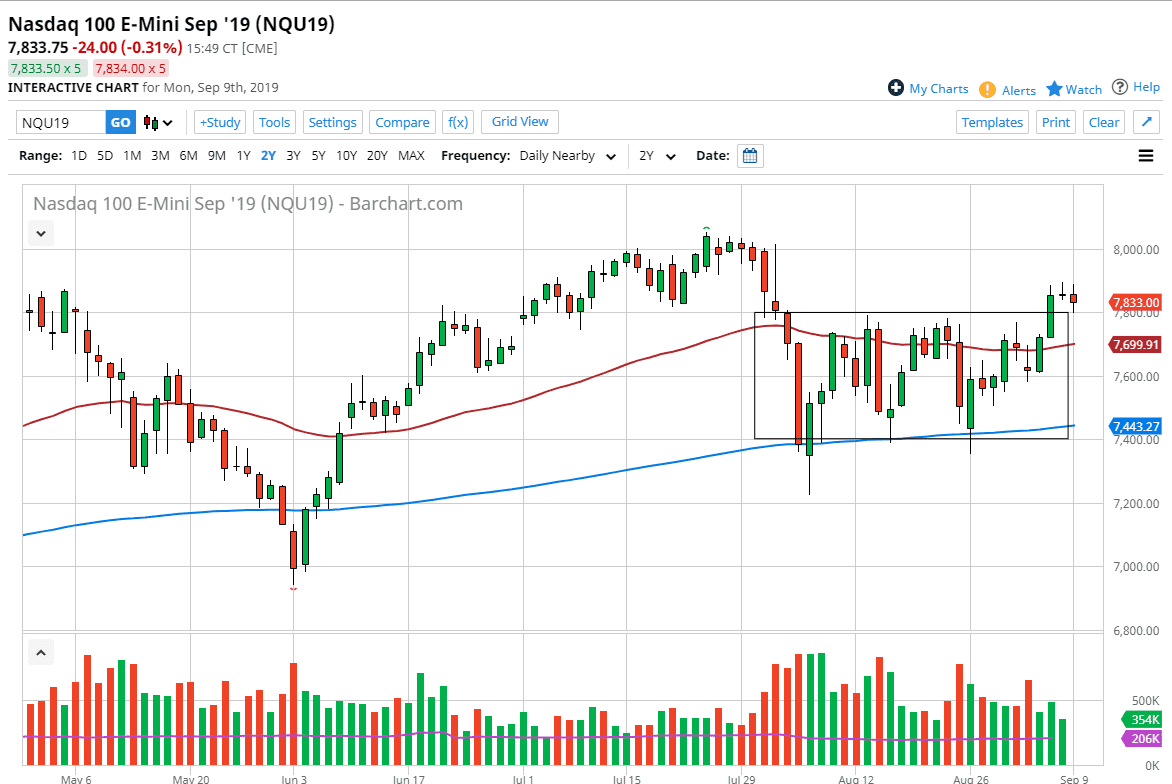Click the red 7,833.00 price label
The height and width of the screenshot is (784, 1172).
tap(1136, 302)
